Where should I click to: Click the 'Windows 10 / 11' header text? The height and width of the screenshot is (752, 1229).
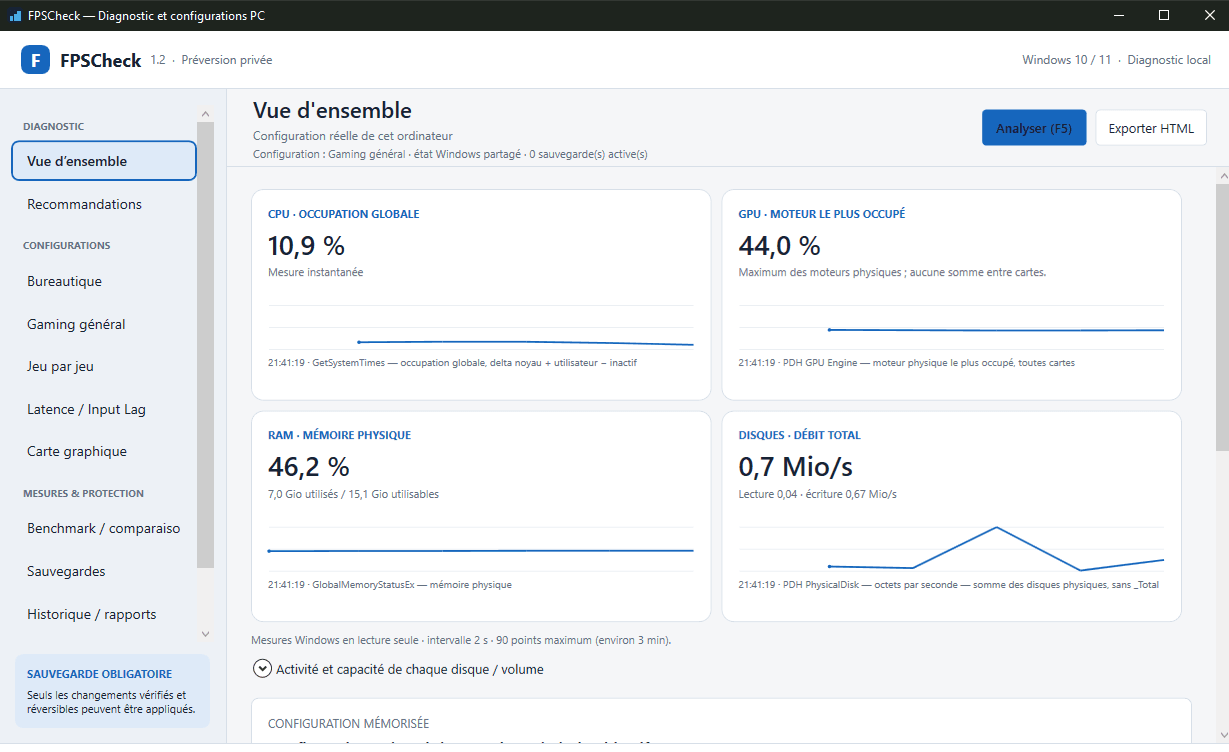point(1067,60)
